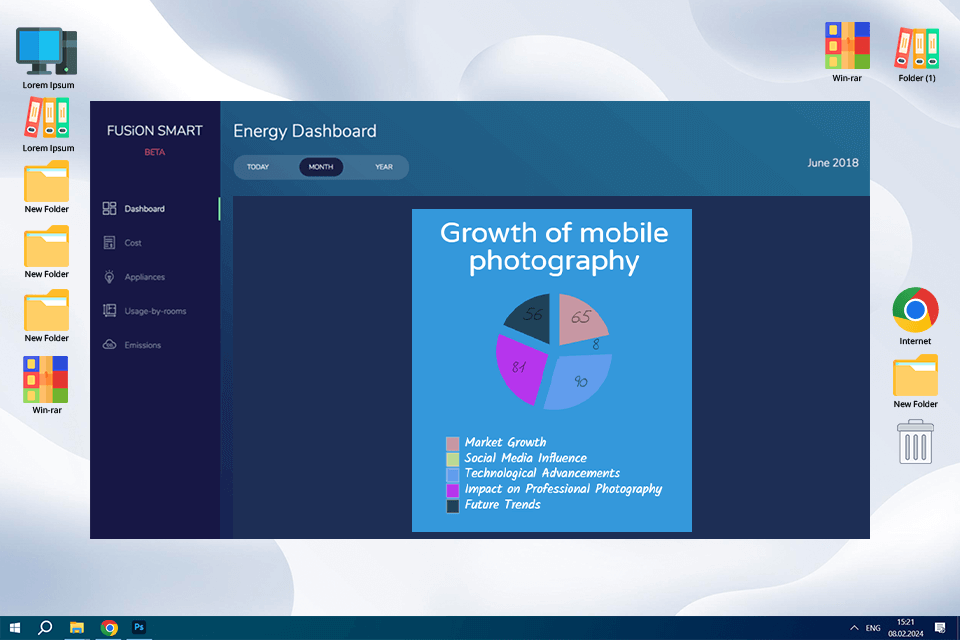This screenshot has height=640, width=960.
Task: Click the June 2018 date label
Action: 833,163
